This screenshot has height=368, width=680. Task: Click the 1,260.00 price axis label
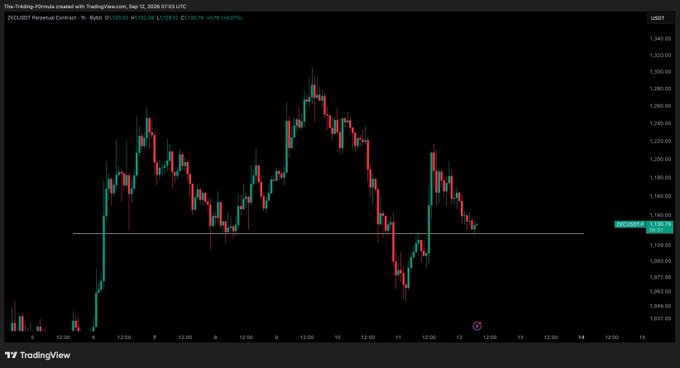pos(660,106)
